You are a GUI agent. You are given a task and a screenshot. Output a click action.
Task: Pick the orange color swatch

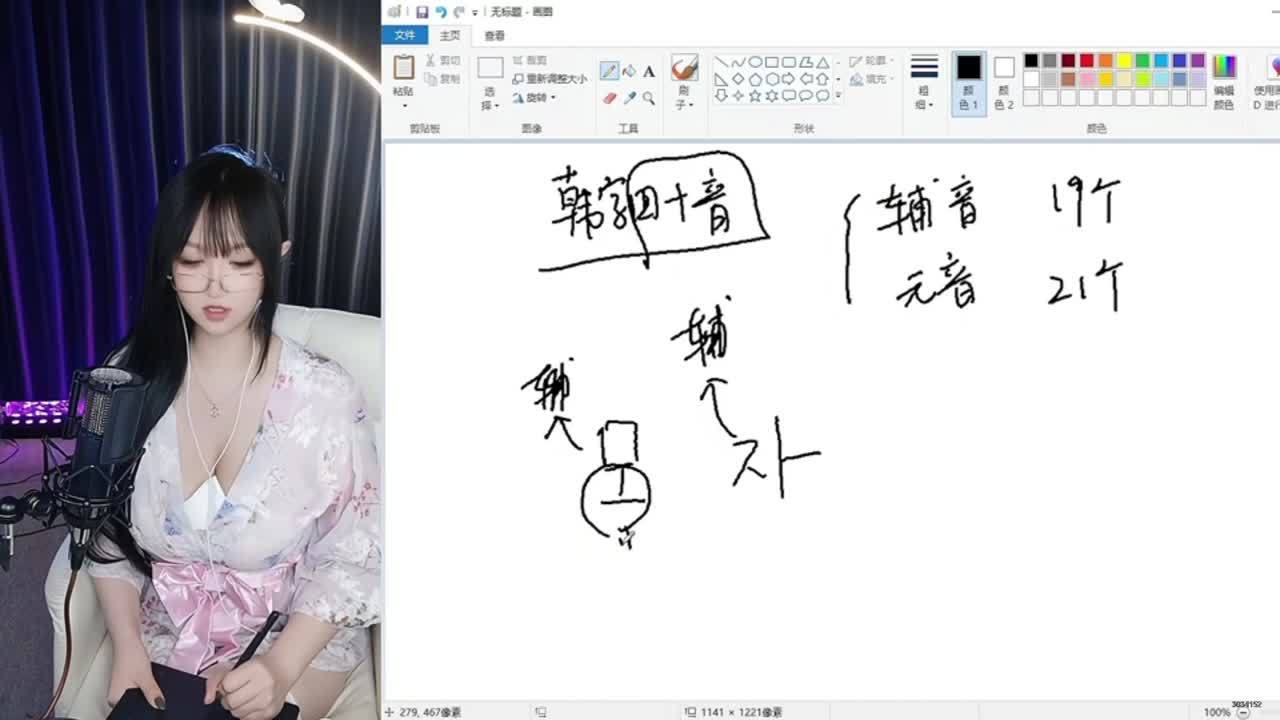1106,61
